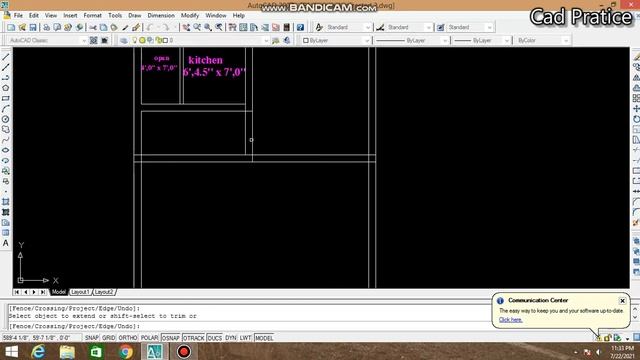Toggle DYN input in status bar
The image size is (640, 360).
tap(231, 338)
